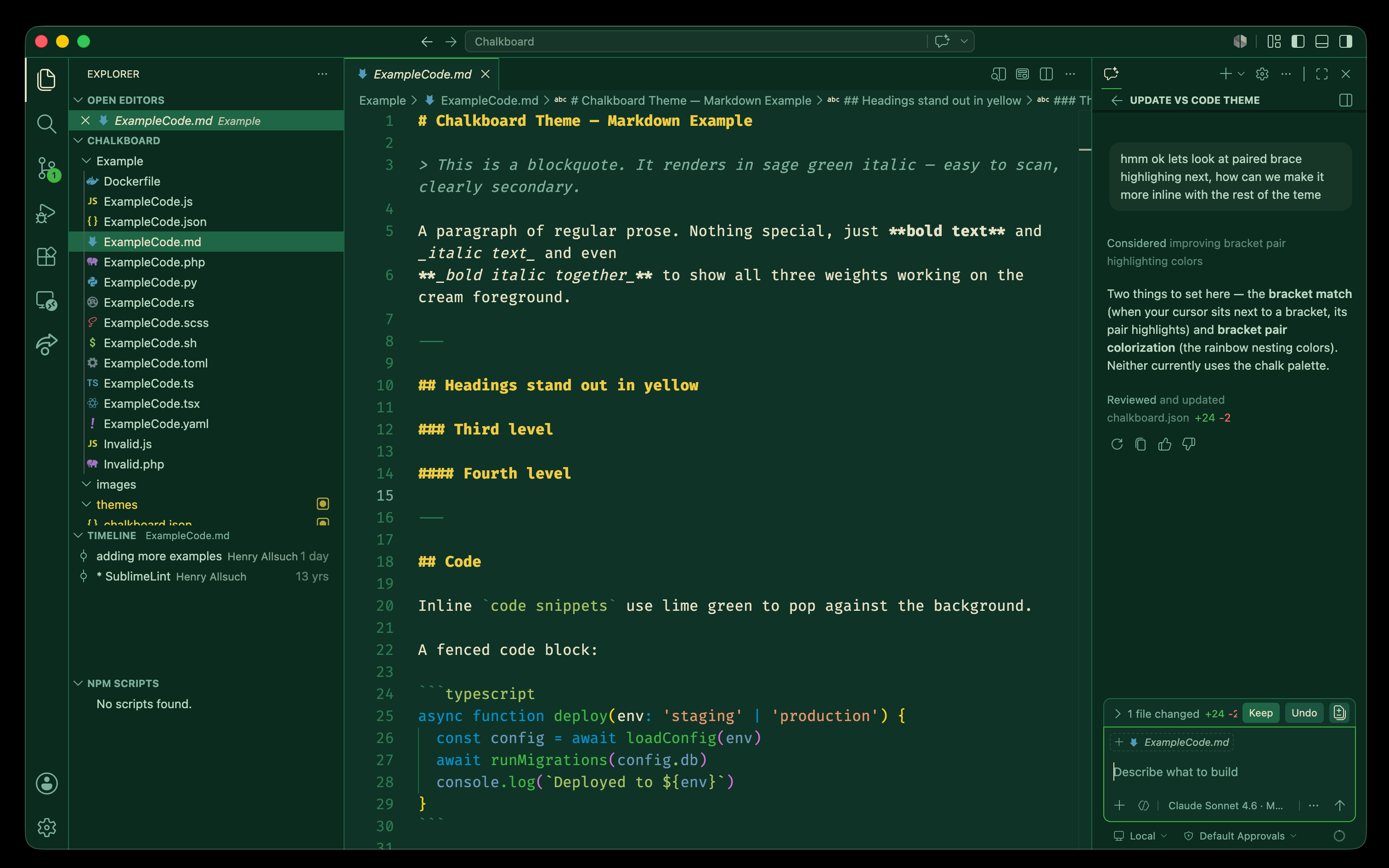The image size is (1389, 868).
Task: Open Source Control view with badge
Action: coord(46,169)
